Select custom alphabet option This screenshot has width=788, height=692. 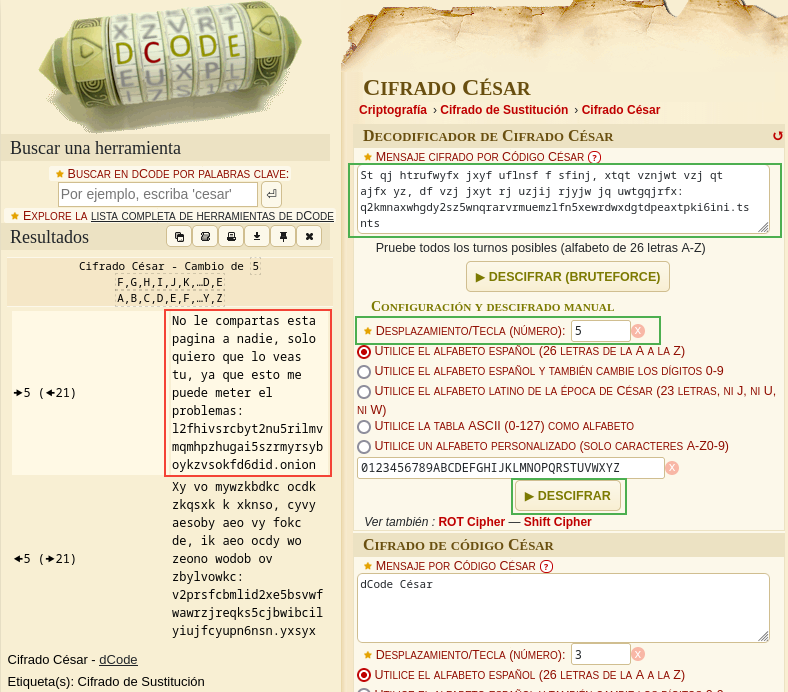(364, 446)
